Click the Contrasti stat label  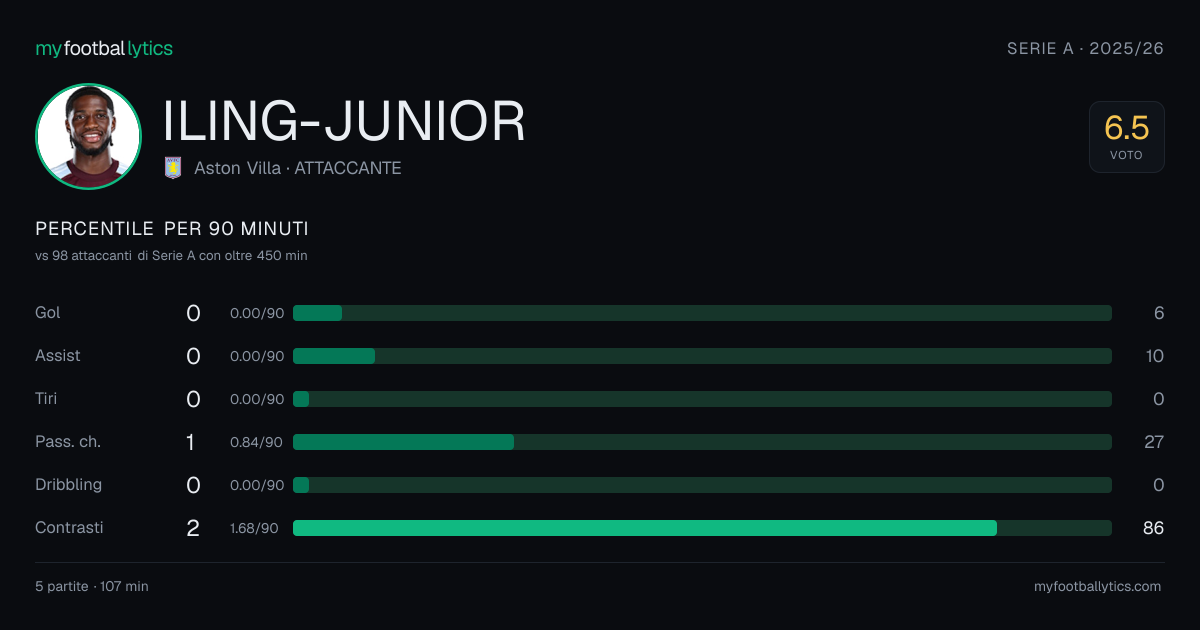(69, 528)
